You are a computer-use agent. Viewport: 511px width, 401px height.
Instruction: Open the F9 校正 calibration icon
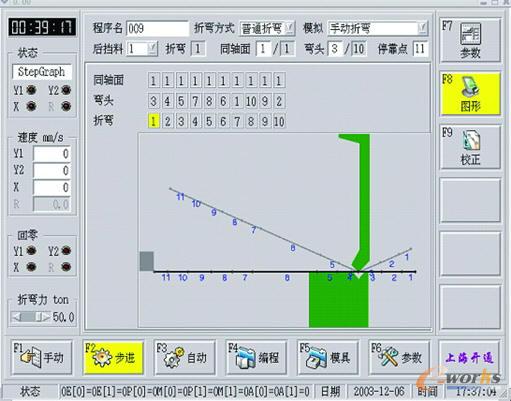pyautogui.click(x=470, y=147)
